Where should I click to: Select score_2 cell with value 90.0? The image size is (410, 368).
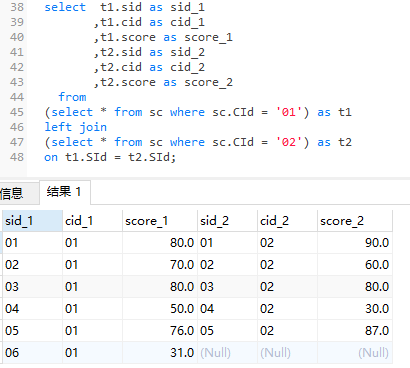pos(355,243)
